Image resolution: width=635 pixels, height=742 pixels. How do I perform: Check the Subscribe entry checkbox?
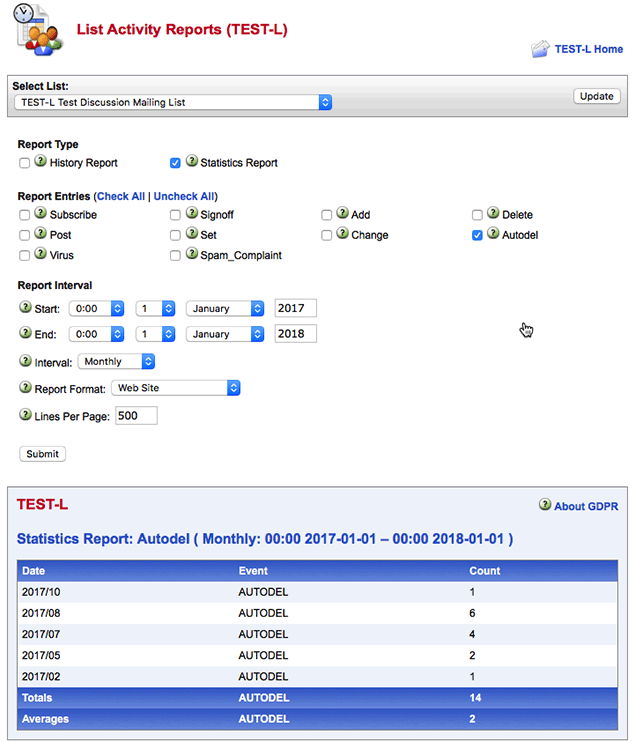pyautogui.click(x=24, y=215)
